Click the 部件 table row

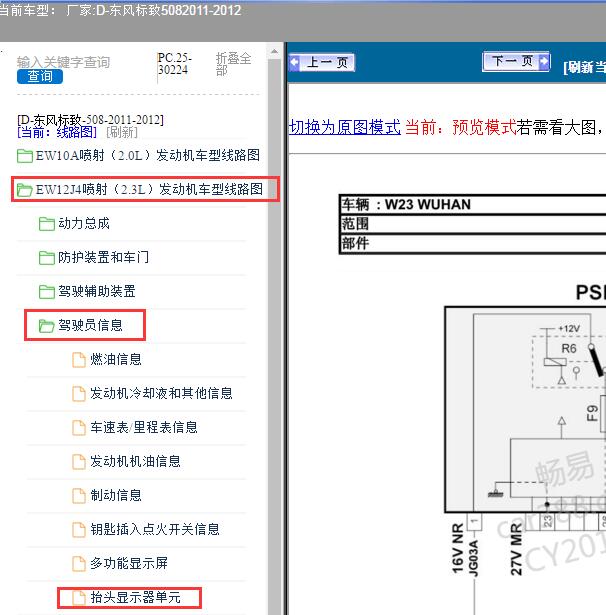473,244
